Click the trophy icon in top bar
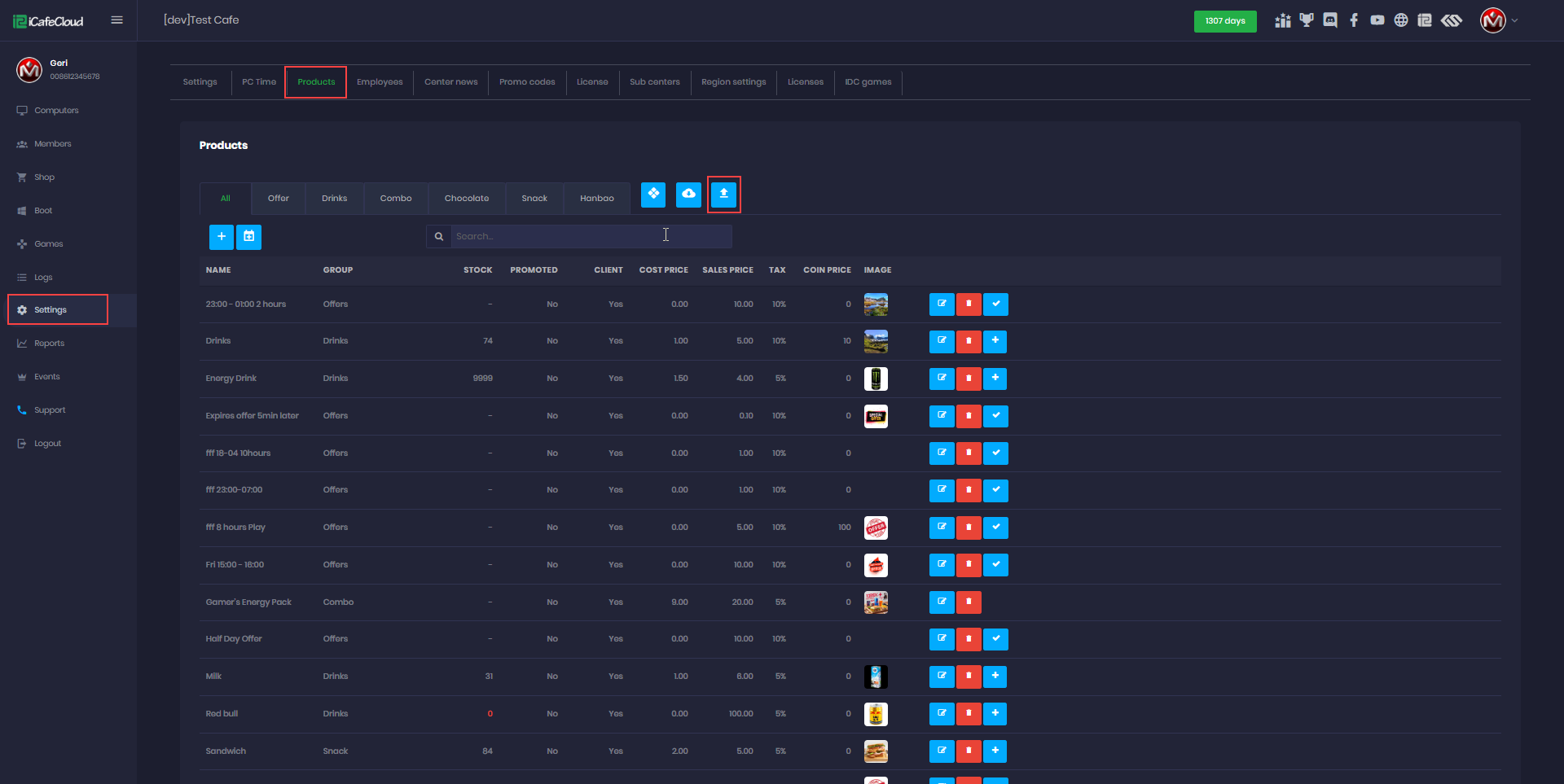The height and width of the screenshot is (784, 1564). coord(1307,20)
